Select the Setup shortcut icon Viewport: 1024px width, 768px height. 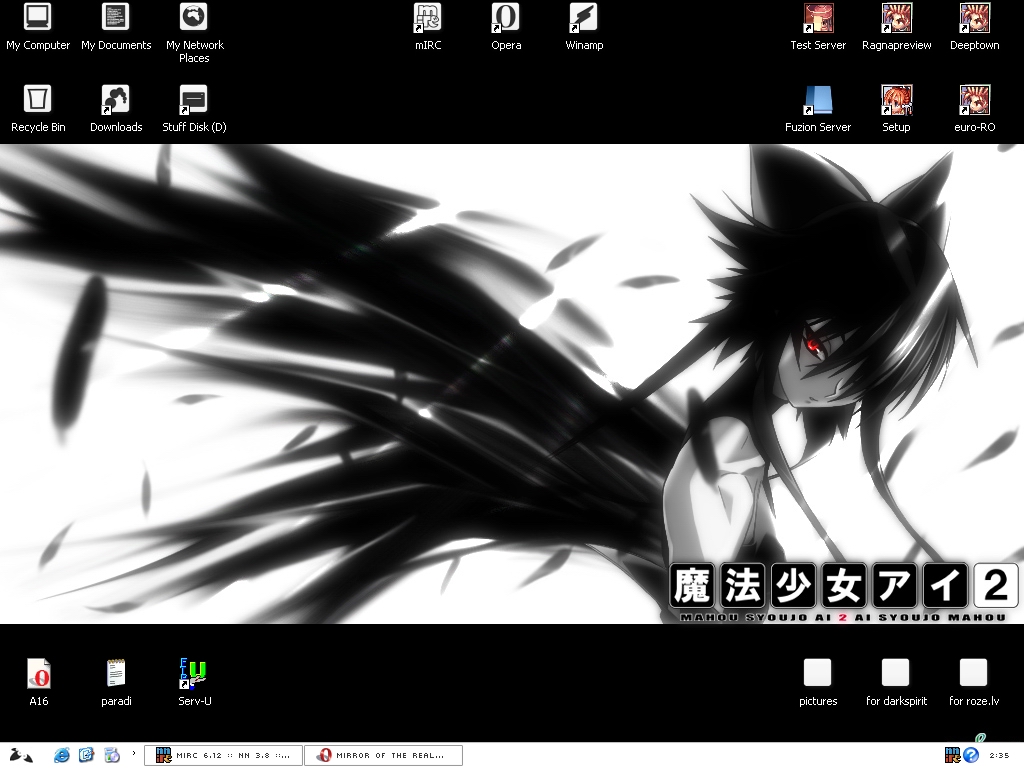pos(896,99)
